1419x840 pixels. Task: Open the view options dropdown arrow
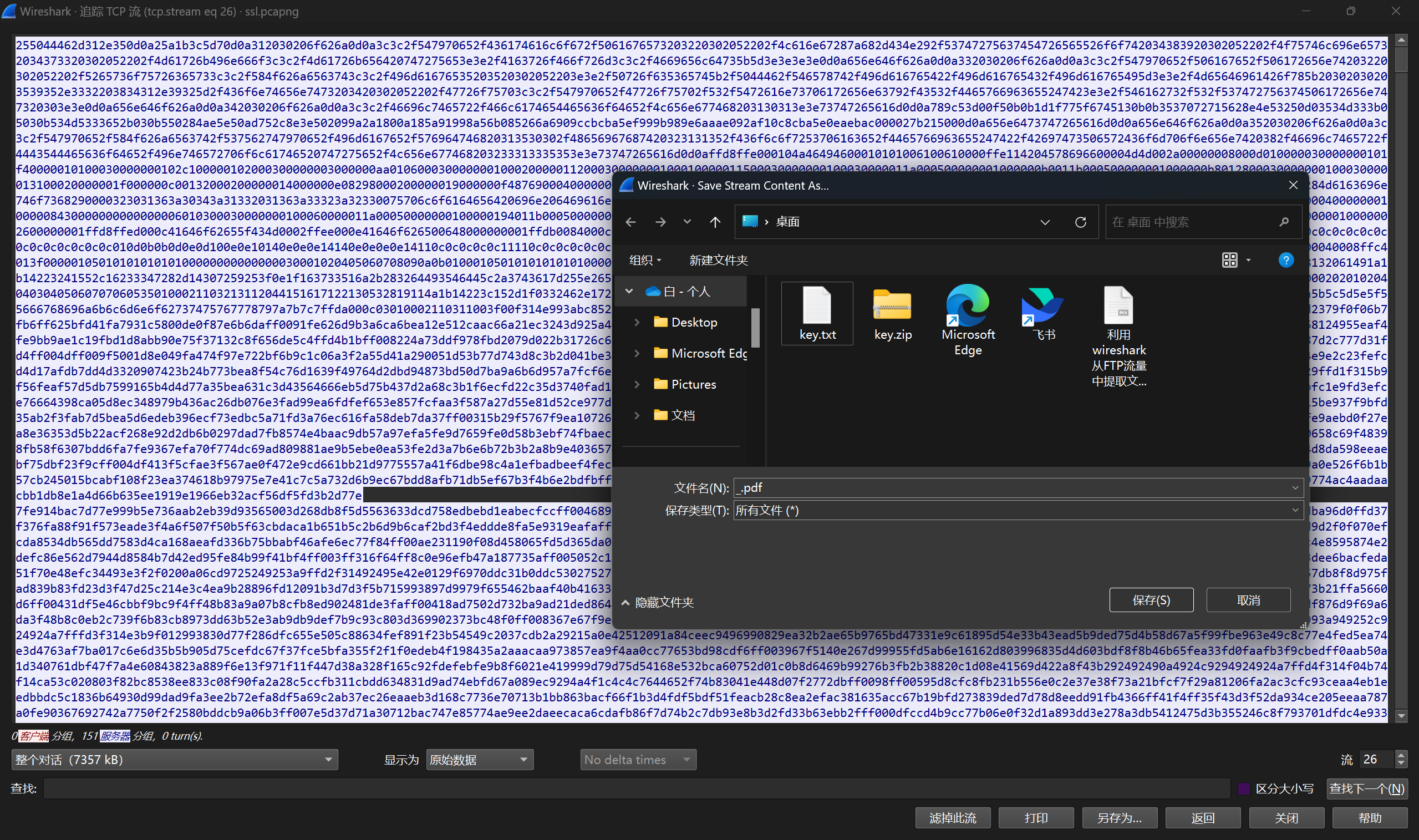pyautogui.click(x=1248, y=260)
